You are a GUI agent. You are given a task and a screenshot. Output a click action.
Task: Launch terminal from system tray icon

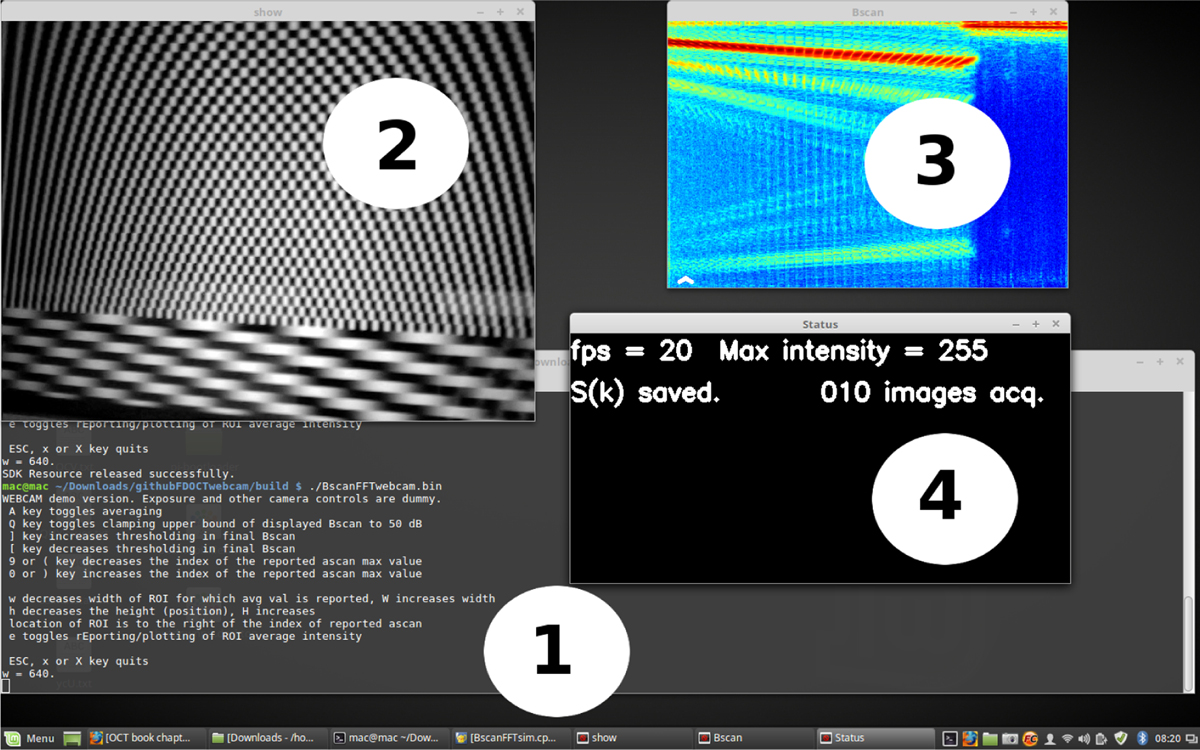[x=950, y=738]
